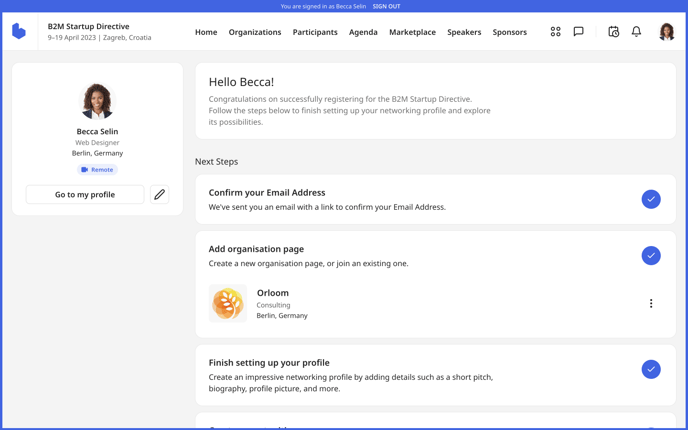Open Orloom three-dot options menu

pos(651,304)
